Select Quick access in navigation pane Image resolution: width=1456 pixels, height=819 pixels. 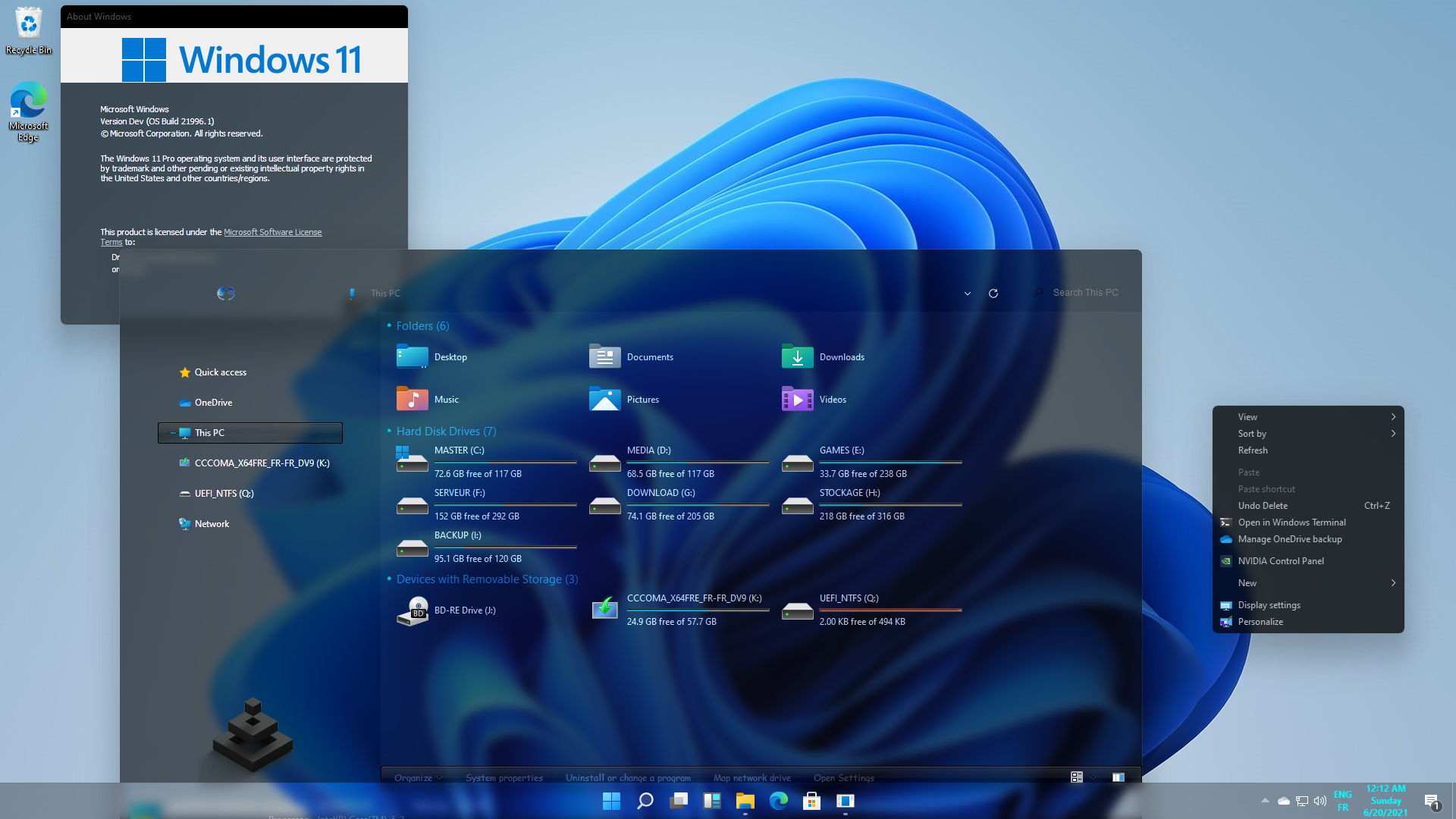(x=213, y=372)
